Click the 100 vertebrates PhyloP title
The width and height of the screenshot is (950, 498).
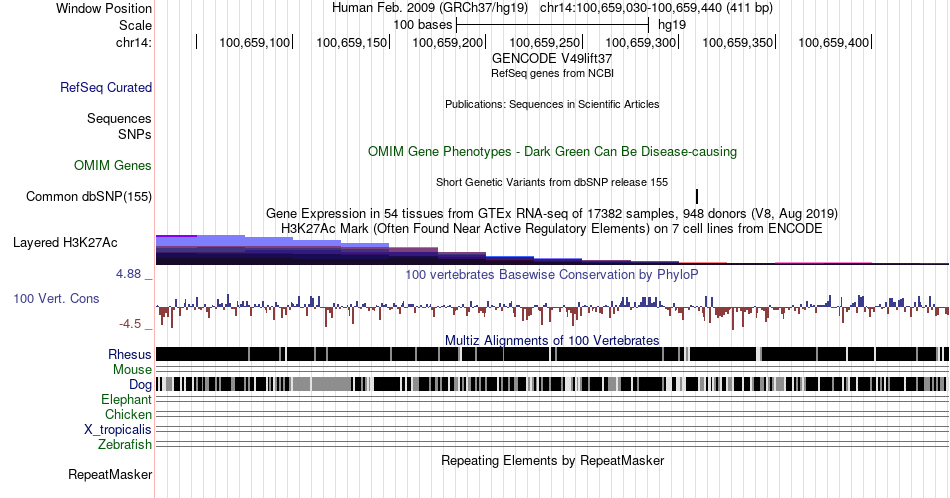(x=552, y=274)
